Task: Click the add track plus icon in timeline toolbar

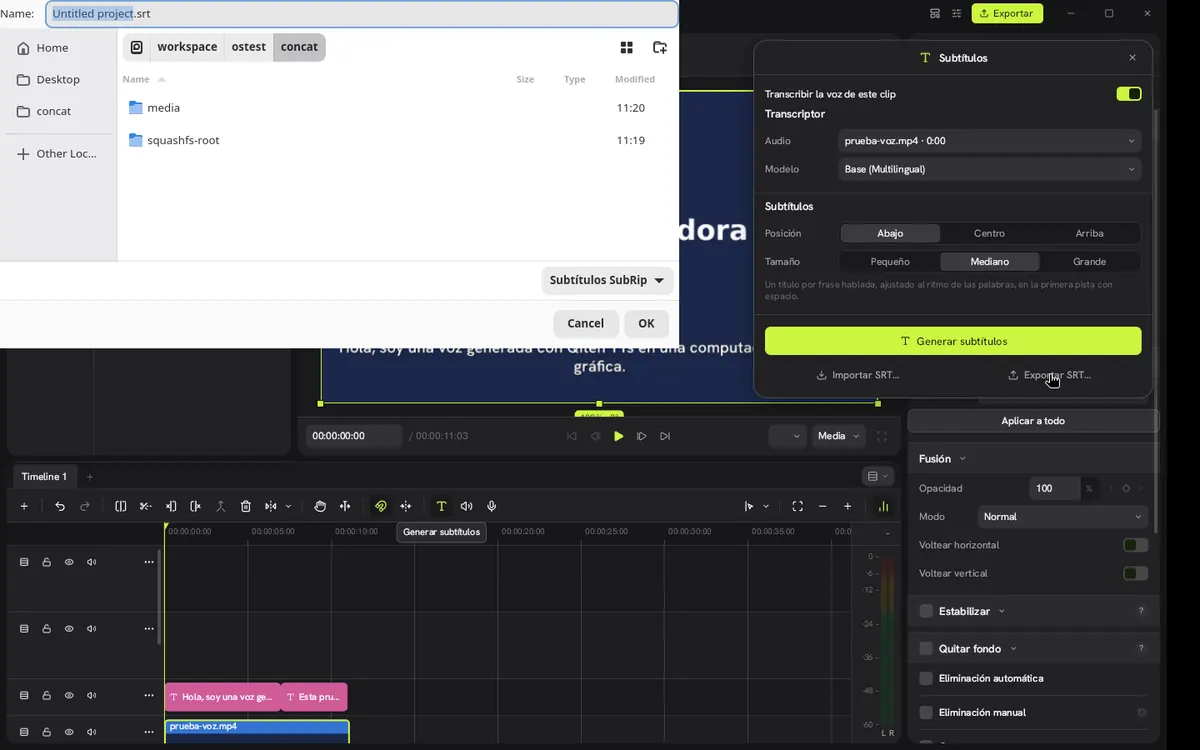Action: coord(24,506)
